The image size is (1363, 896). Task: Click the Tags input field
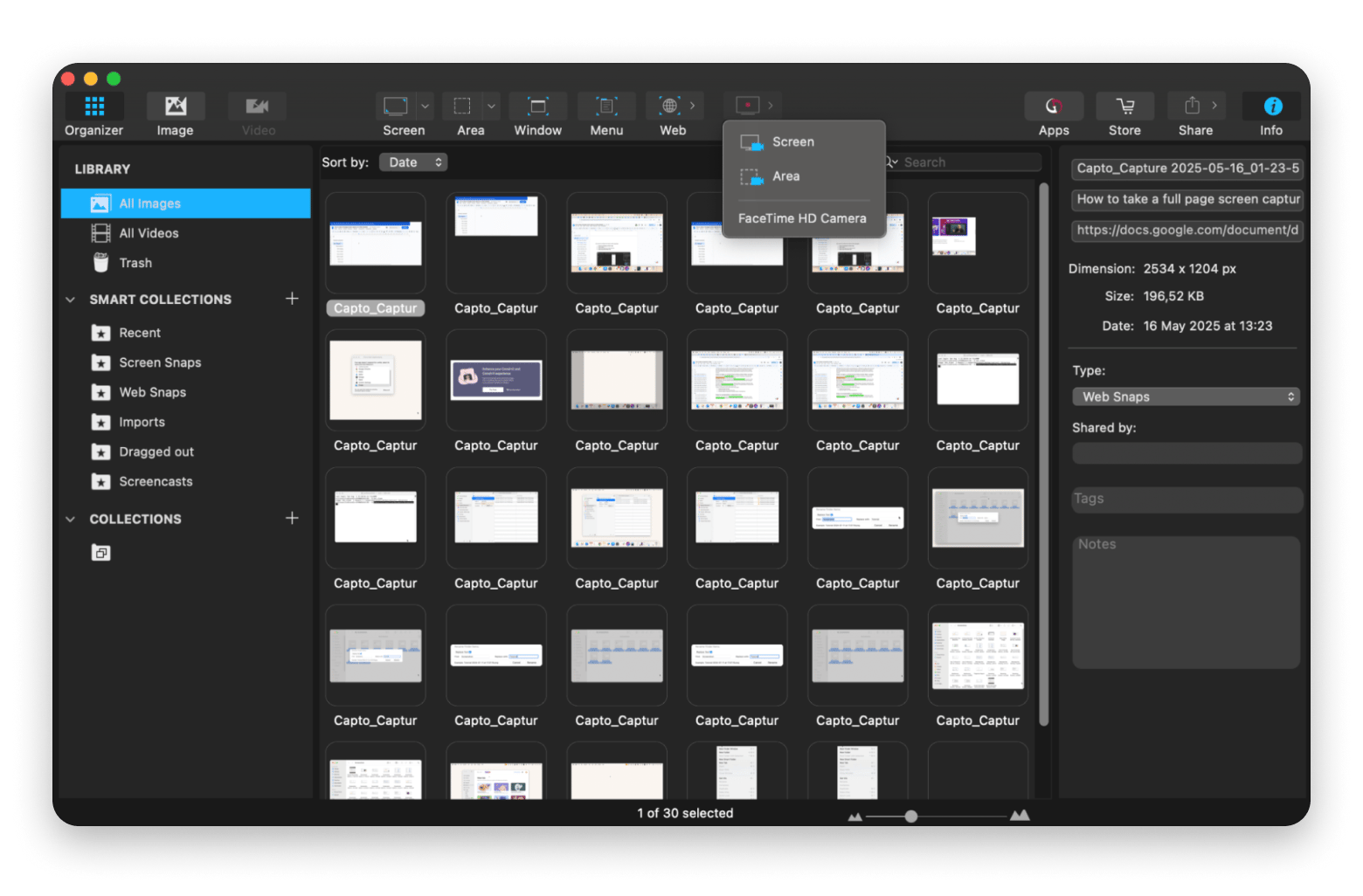click(x=1186, y=499)
